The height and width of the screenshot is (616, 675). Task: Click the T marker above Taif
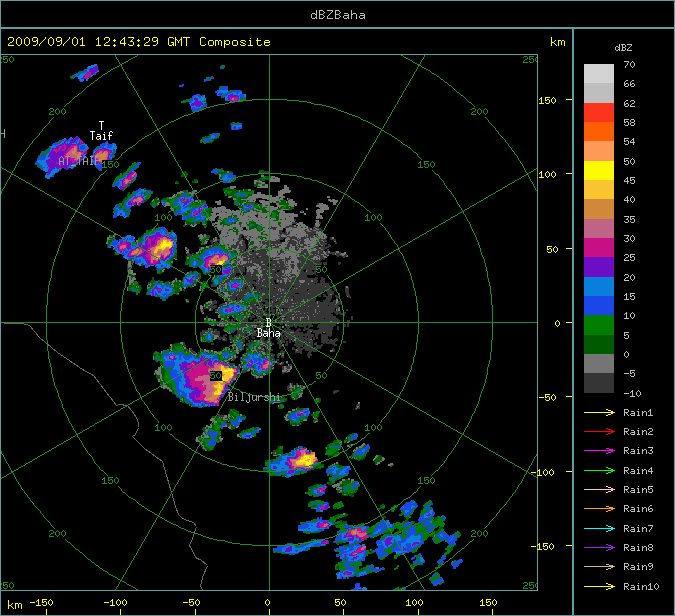pos(101,125)
